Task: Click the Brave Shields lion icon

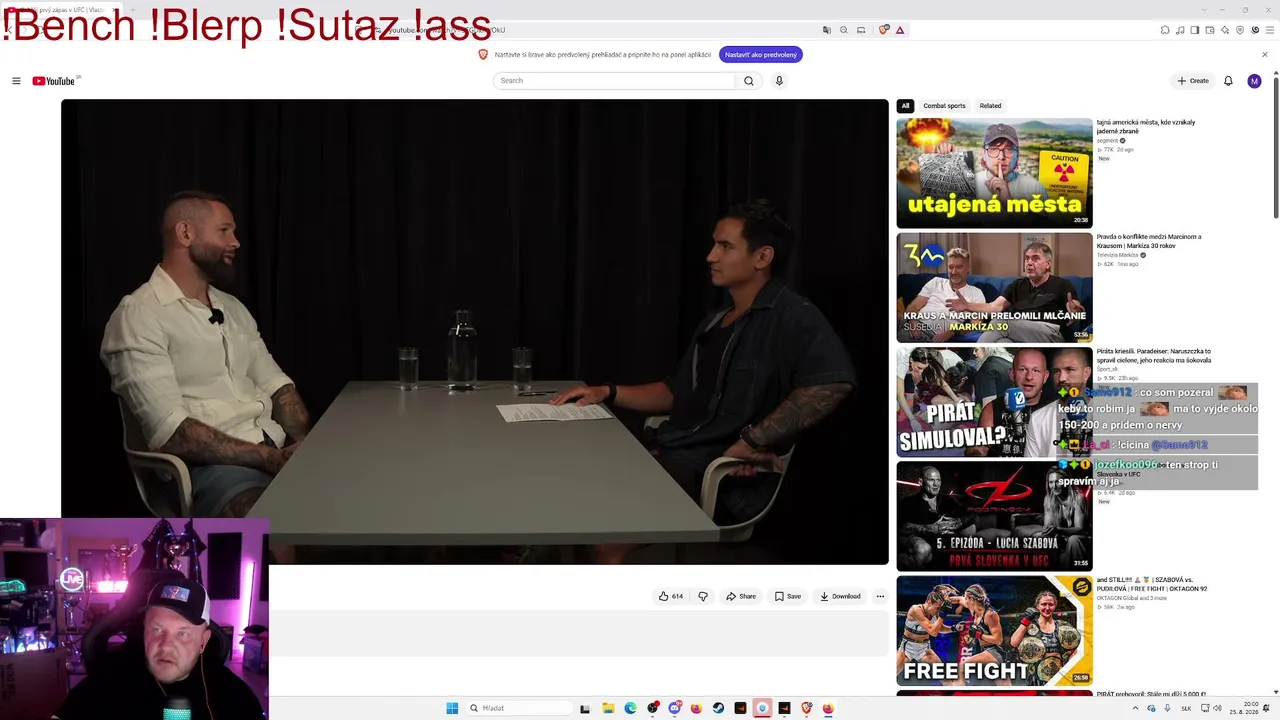Action: (883, 30)
